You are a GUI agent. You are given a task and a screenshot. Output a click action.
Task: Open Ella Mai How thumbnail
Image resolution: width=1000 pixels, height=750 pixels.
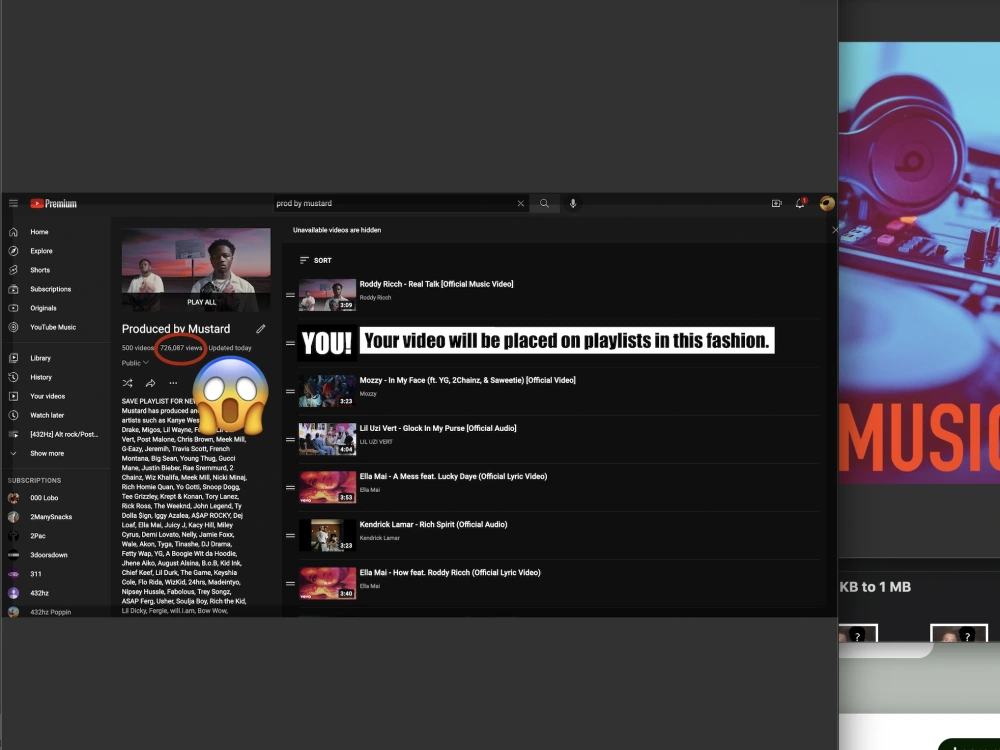(x=327, y=584)
